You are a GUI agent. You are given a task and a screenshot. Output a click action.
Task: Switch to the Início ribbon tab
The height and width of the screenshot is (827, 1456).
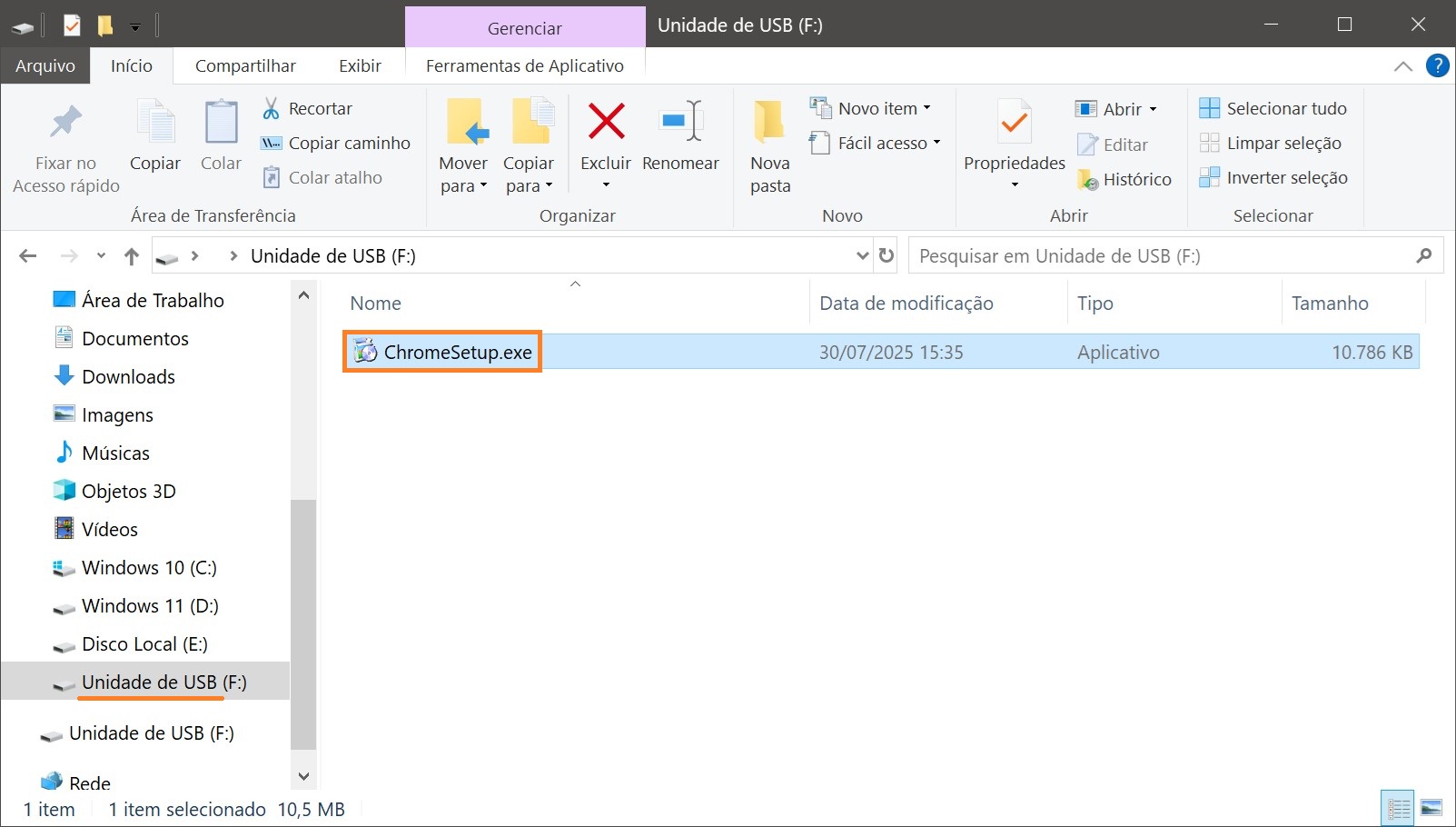132,65
